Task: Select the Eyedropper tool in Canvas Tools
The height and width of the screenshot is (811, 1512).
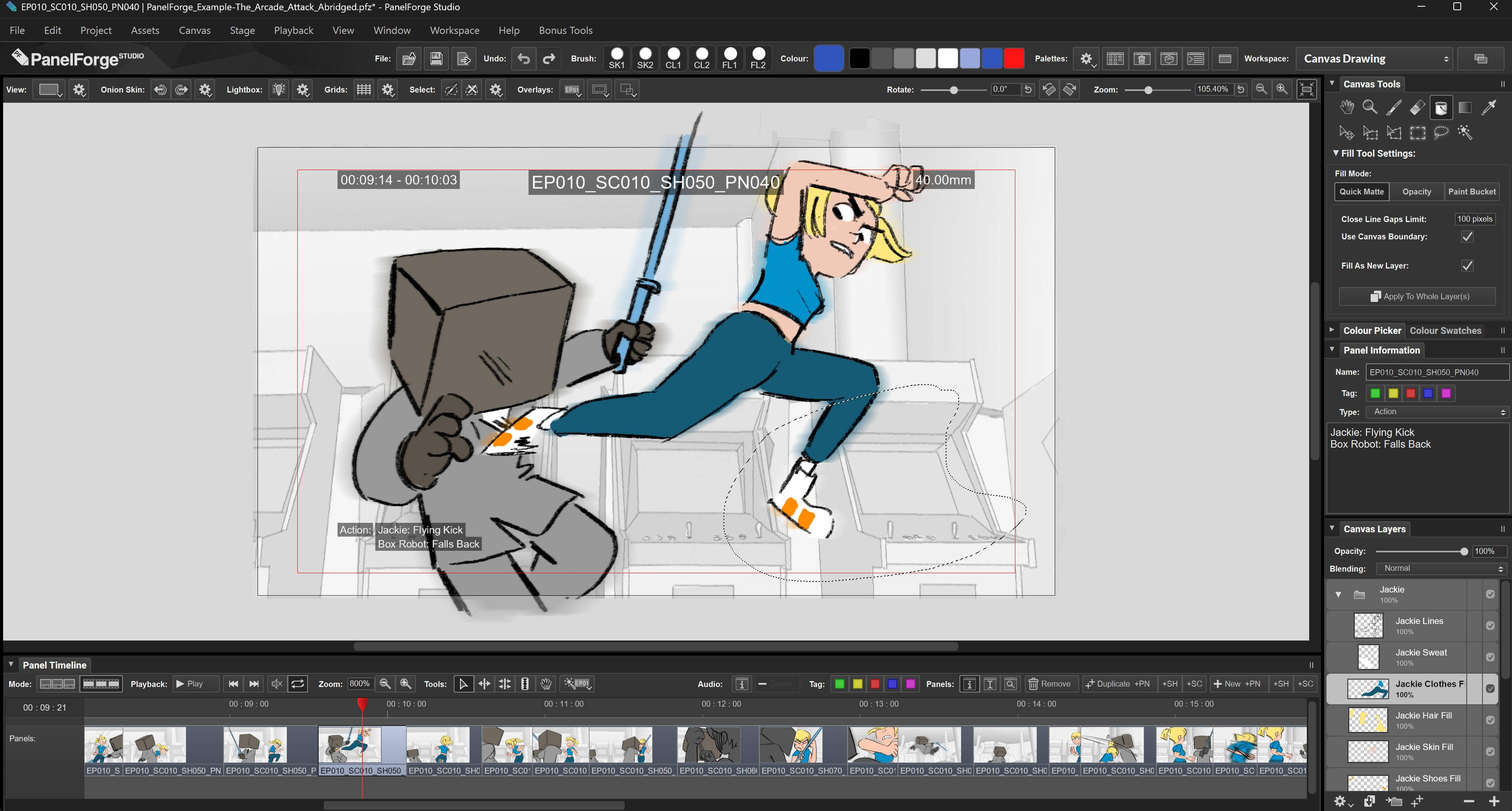Action: click(x=1488, y=107)
